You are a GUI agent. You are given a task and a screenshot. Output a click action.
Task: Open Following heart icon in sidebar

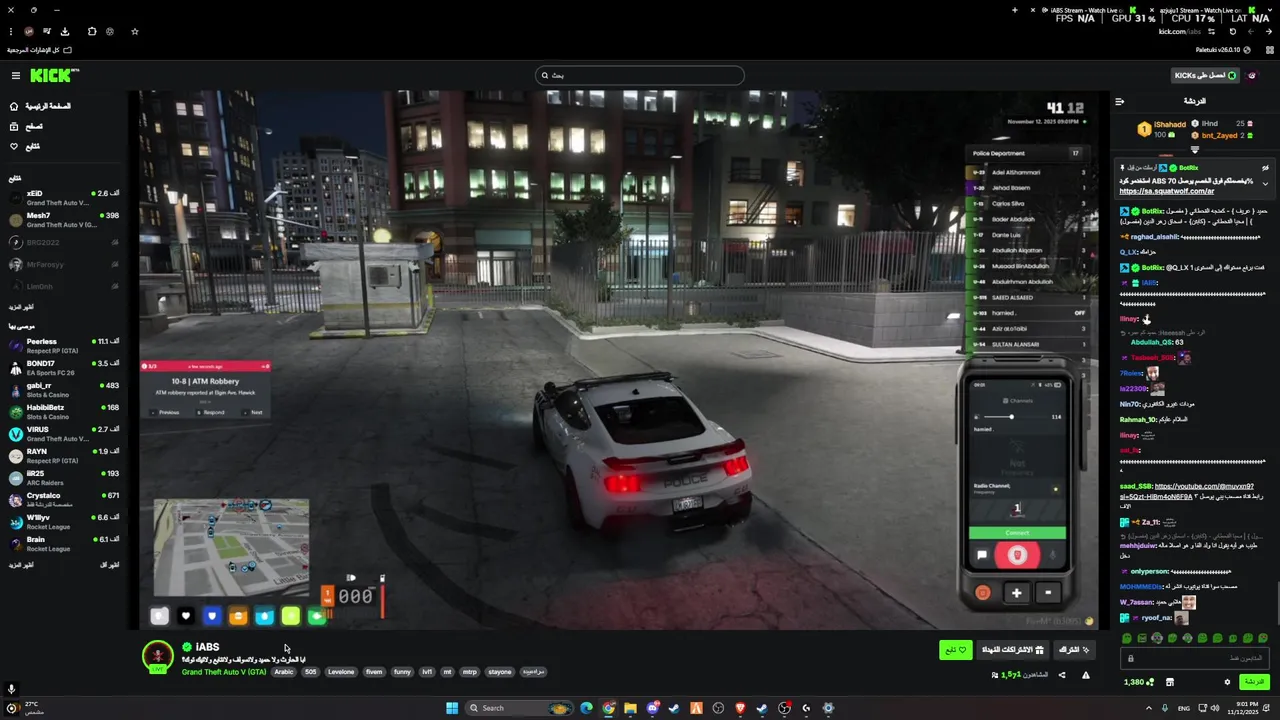click(14, 146)
